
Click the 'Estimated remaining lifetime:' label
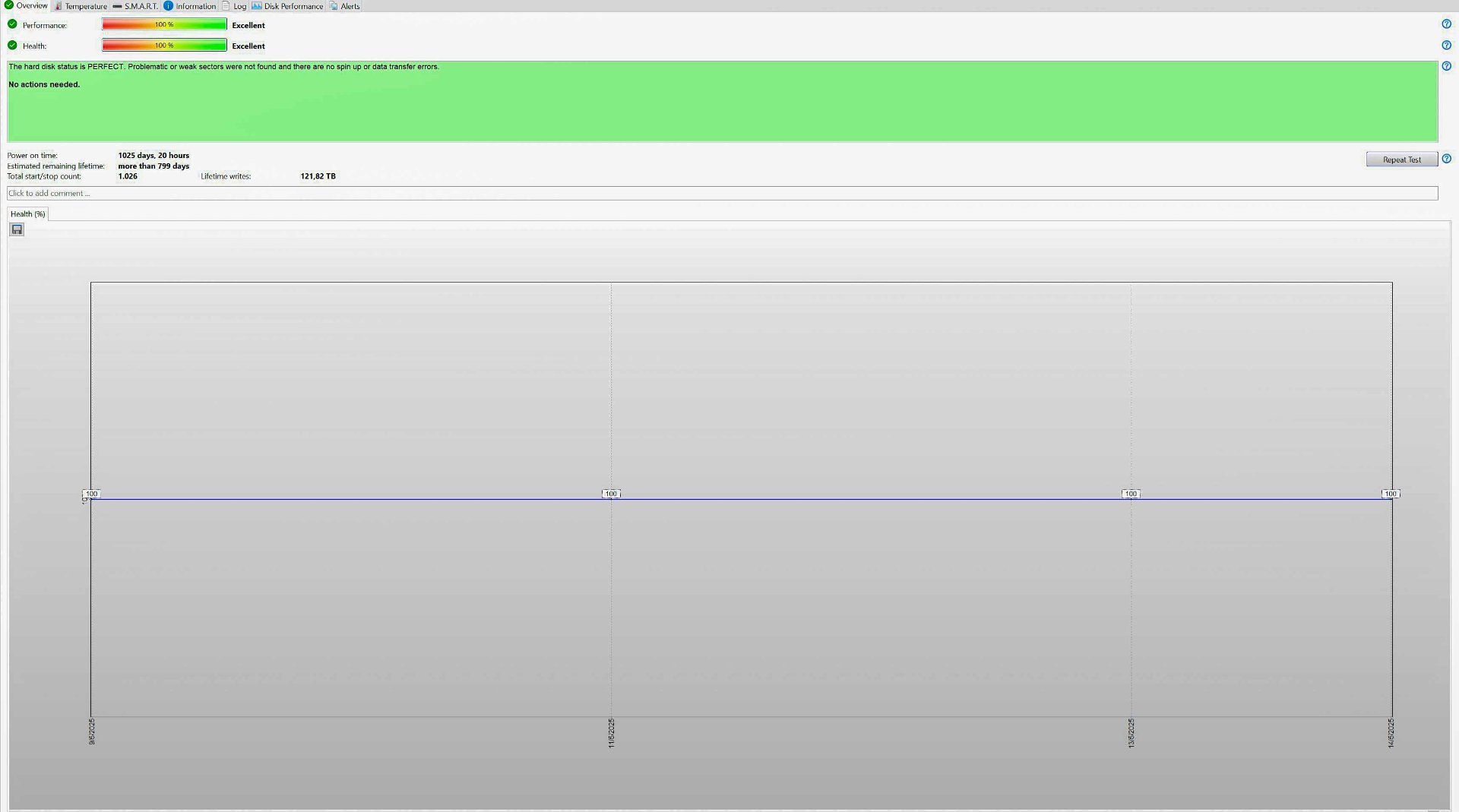click(55, 166)
